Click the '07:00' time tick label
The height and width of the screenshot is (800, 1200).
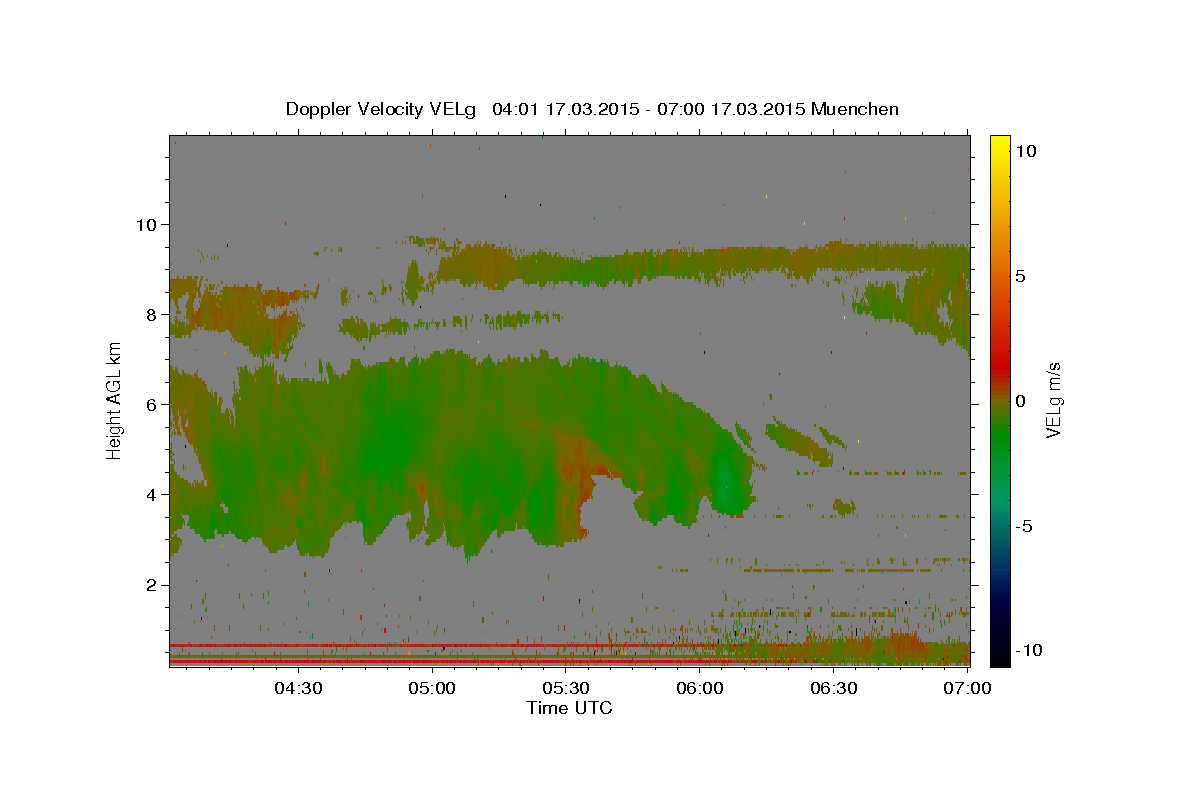click(967, 688)
